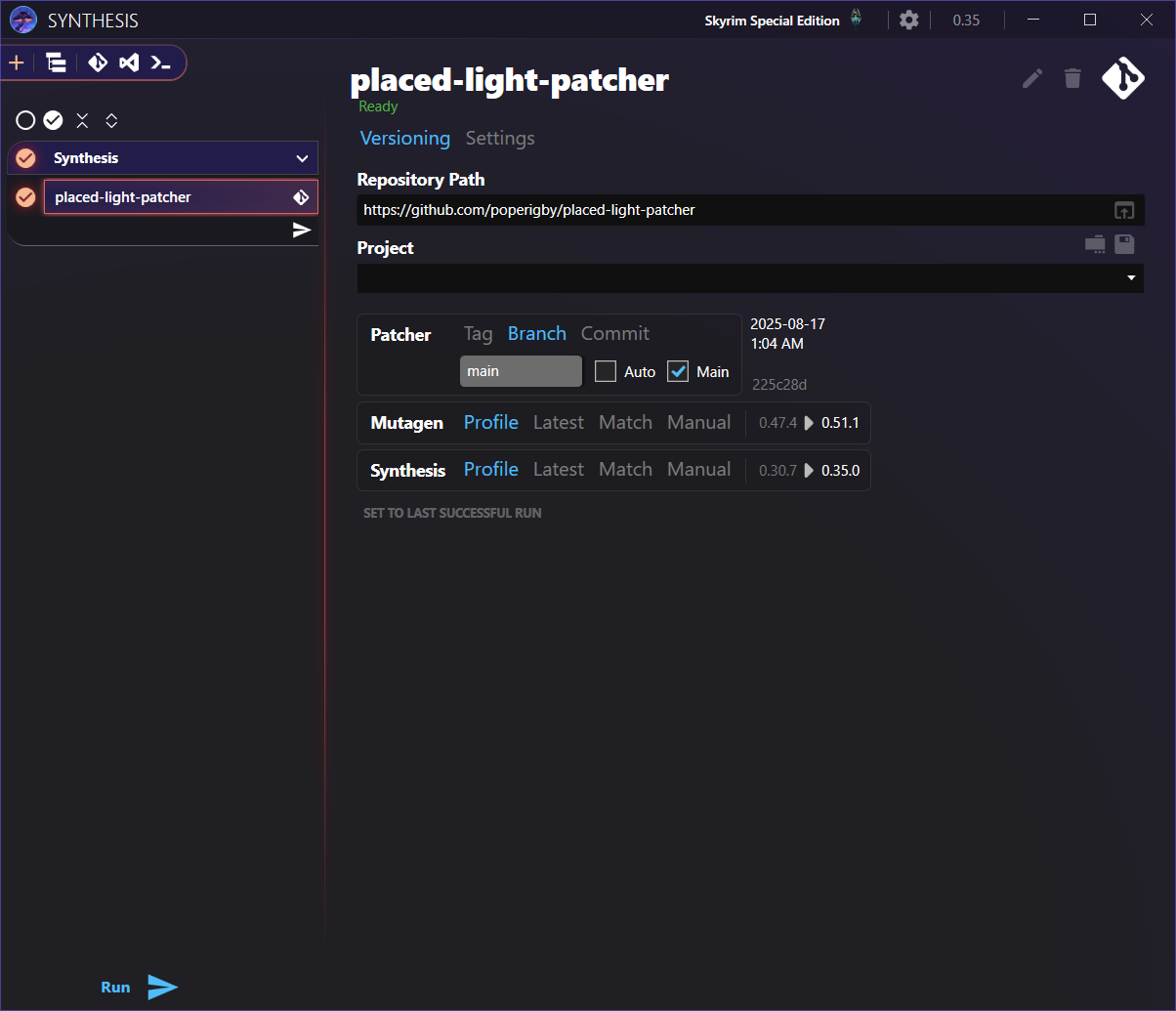
Task: Click the expand all groups arrows icon
Action: click(111, 120)
